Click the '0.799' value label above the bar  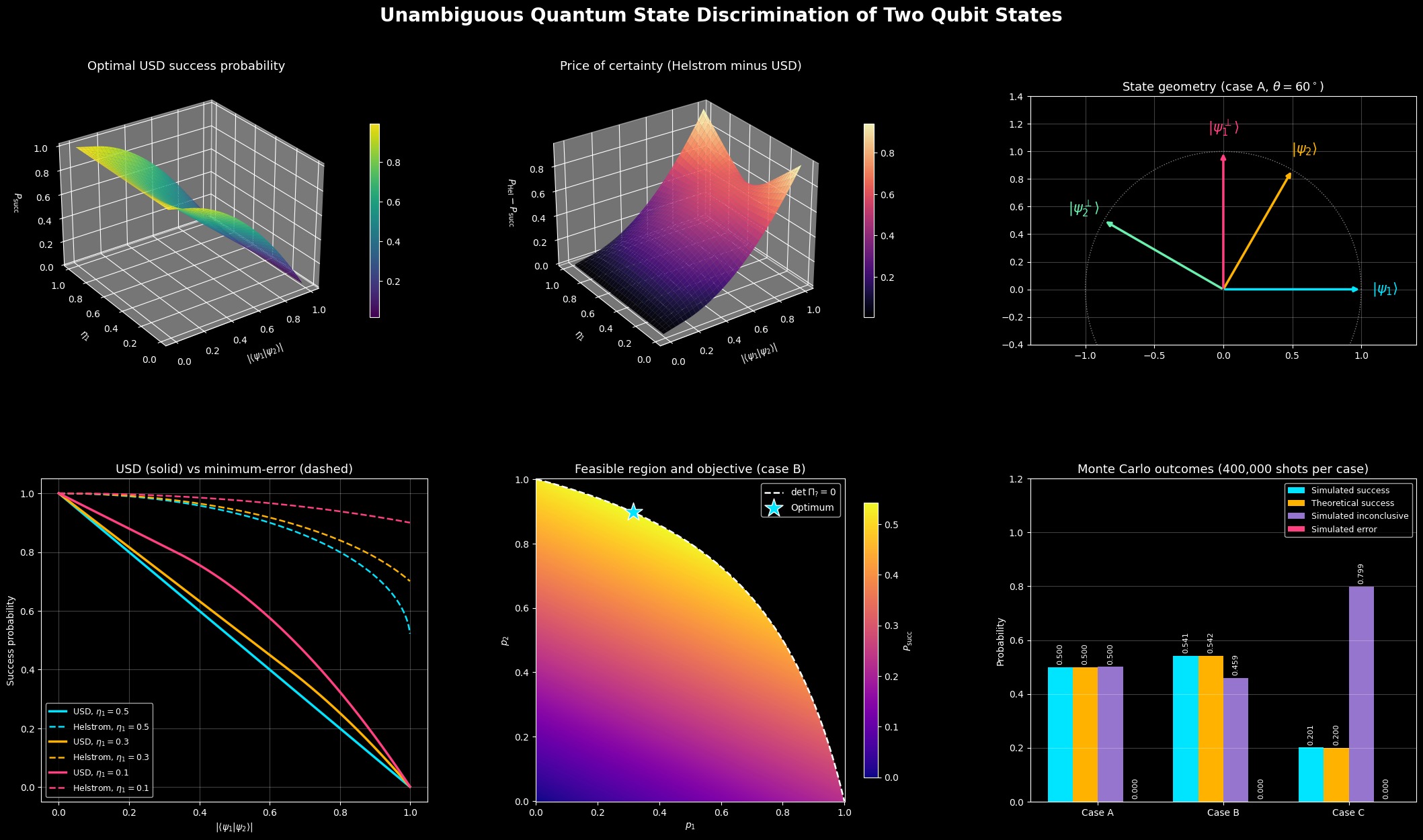[1361, 573]
